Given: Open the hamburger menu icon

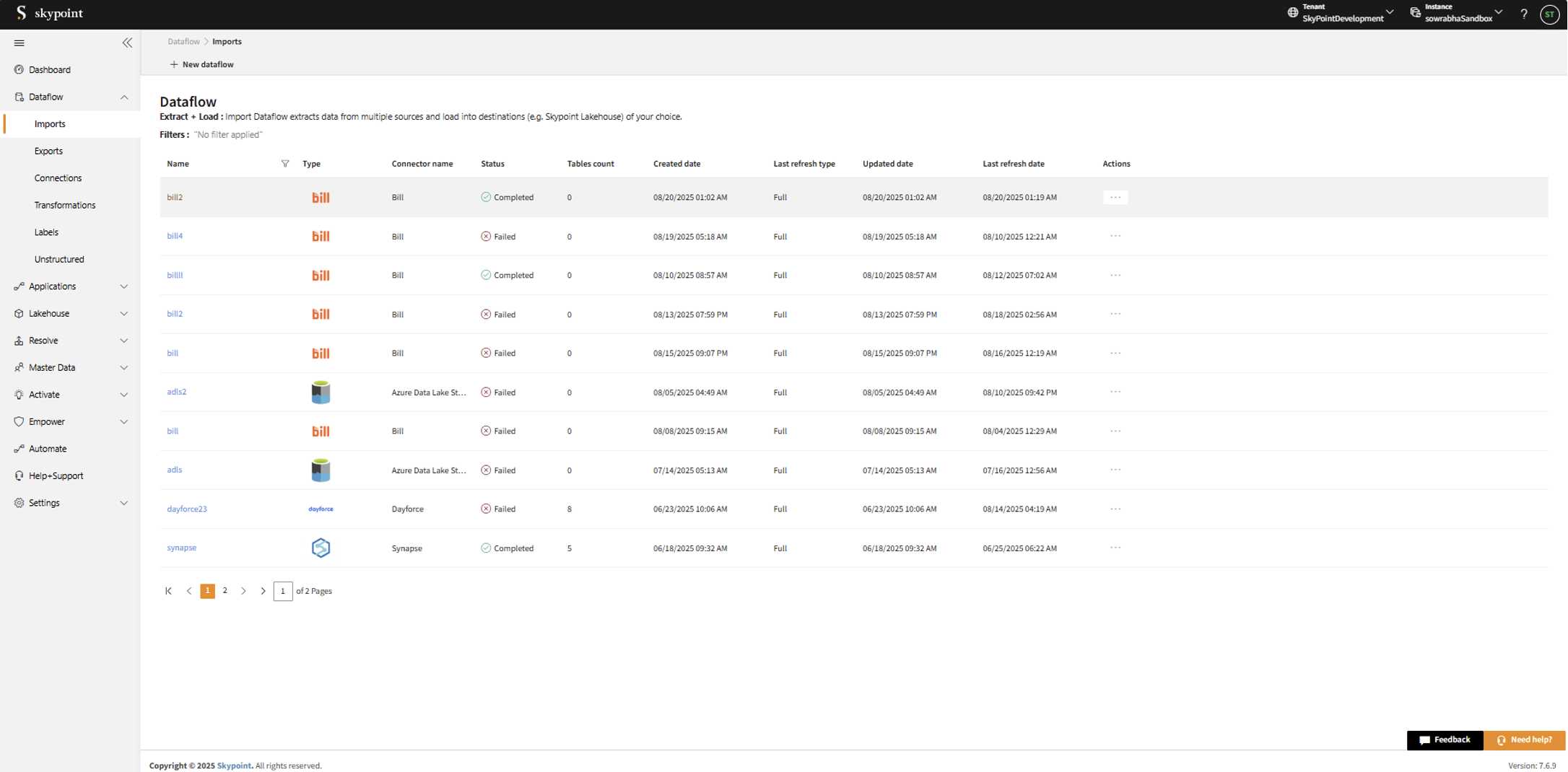Looking at the screenshot, I should (x=19, y=43).
